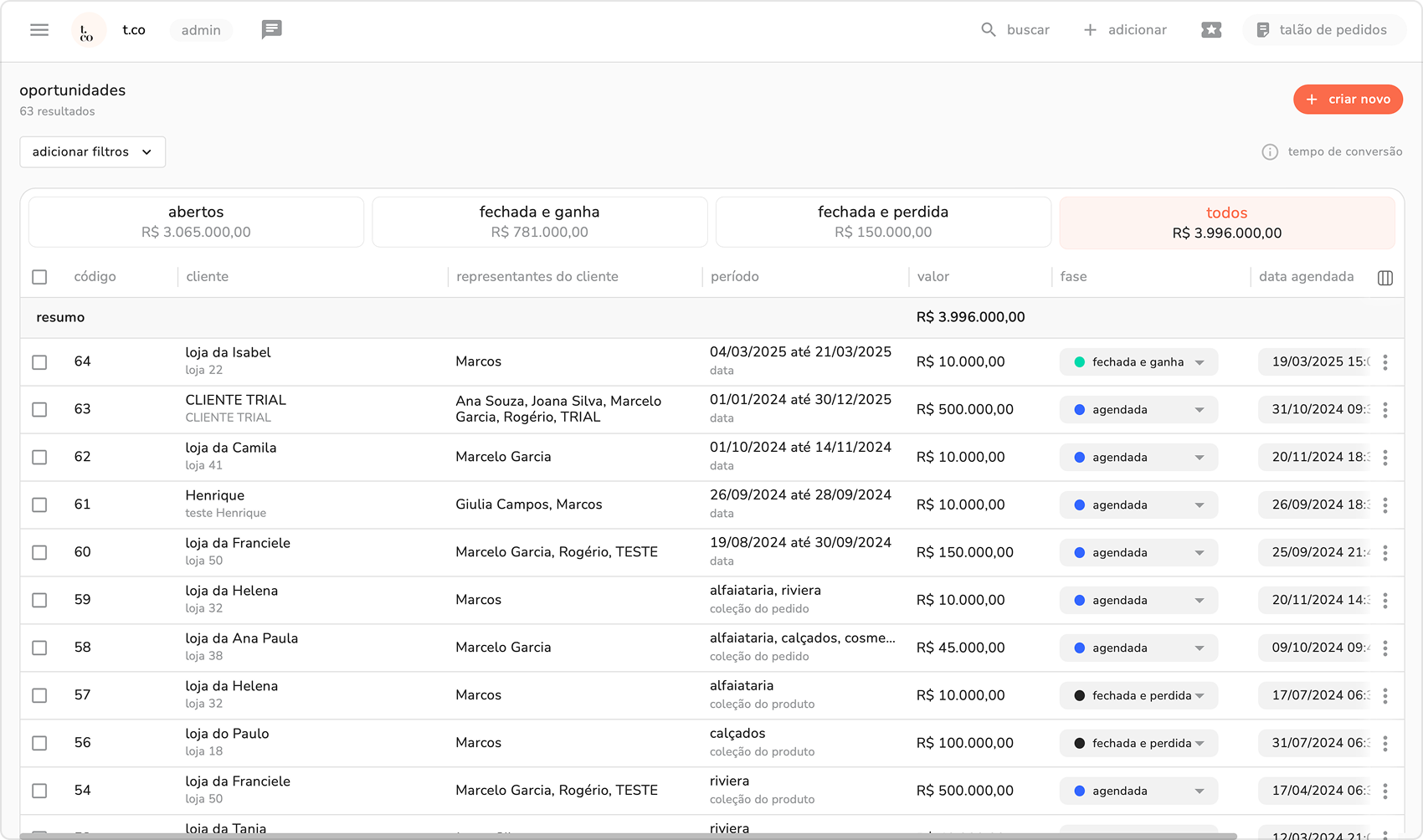Screen dimensions: 1423x840
Task: Open the hamburger menu
Action: click(39, 30)
